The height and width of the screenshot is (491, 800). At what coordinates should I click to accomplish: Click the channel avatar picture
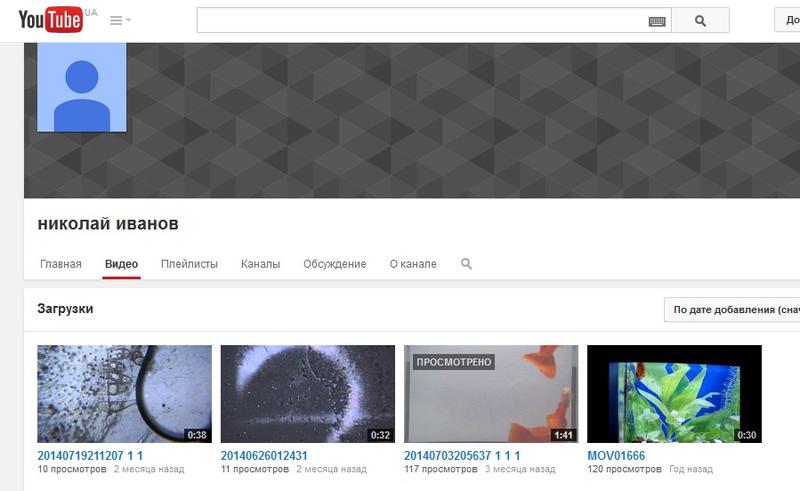pos(82,88)
